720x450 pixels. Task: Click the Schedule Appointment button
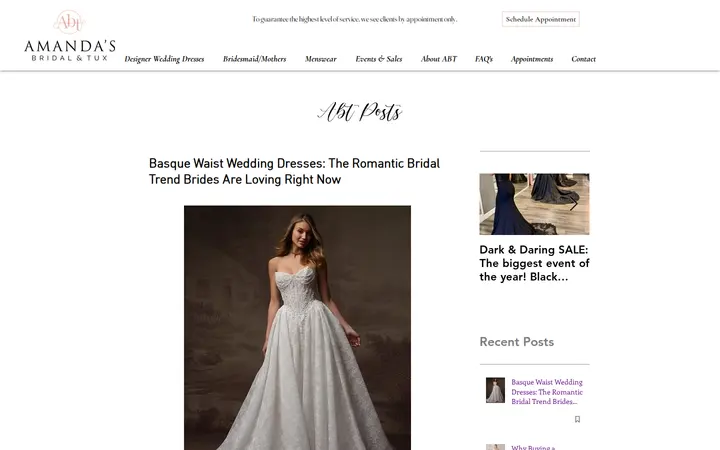coord(540,19)
